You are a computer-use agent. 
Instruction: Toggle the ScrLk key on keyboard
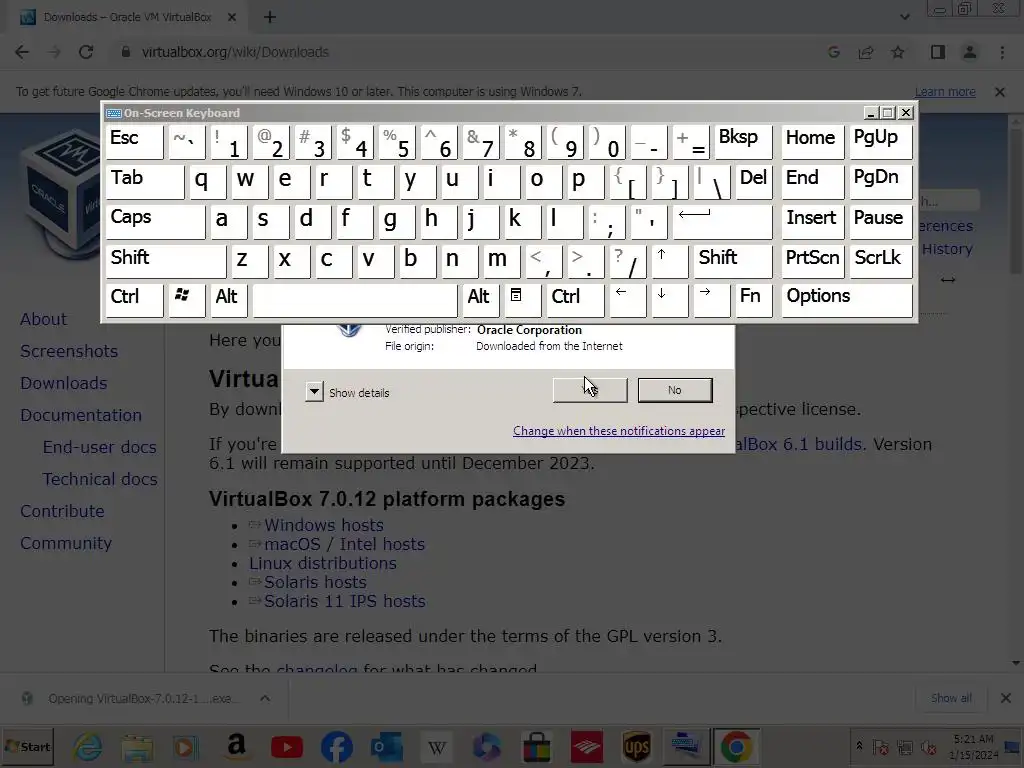tap(880, 261)
